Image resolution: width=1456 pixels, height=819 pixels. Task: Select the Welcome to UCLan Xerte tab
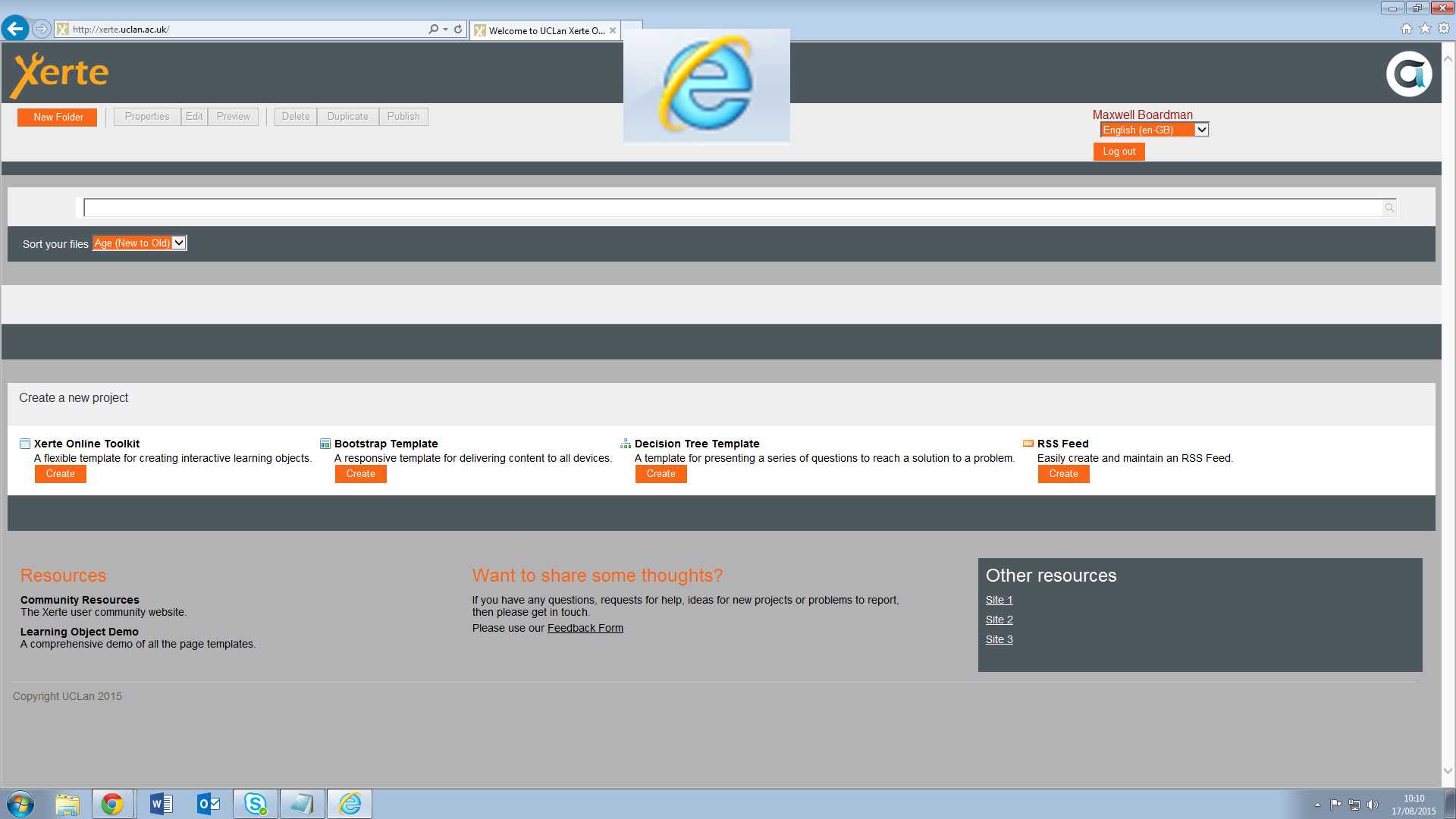point(544,30)
